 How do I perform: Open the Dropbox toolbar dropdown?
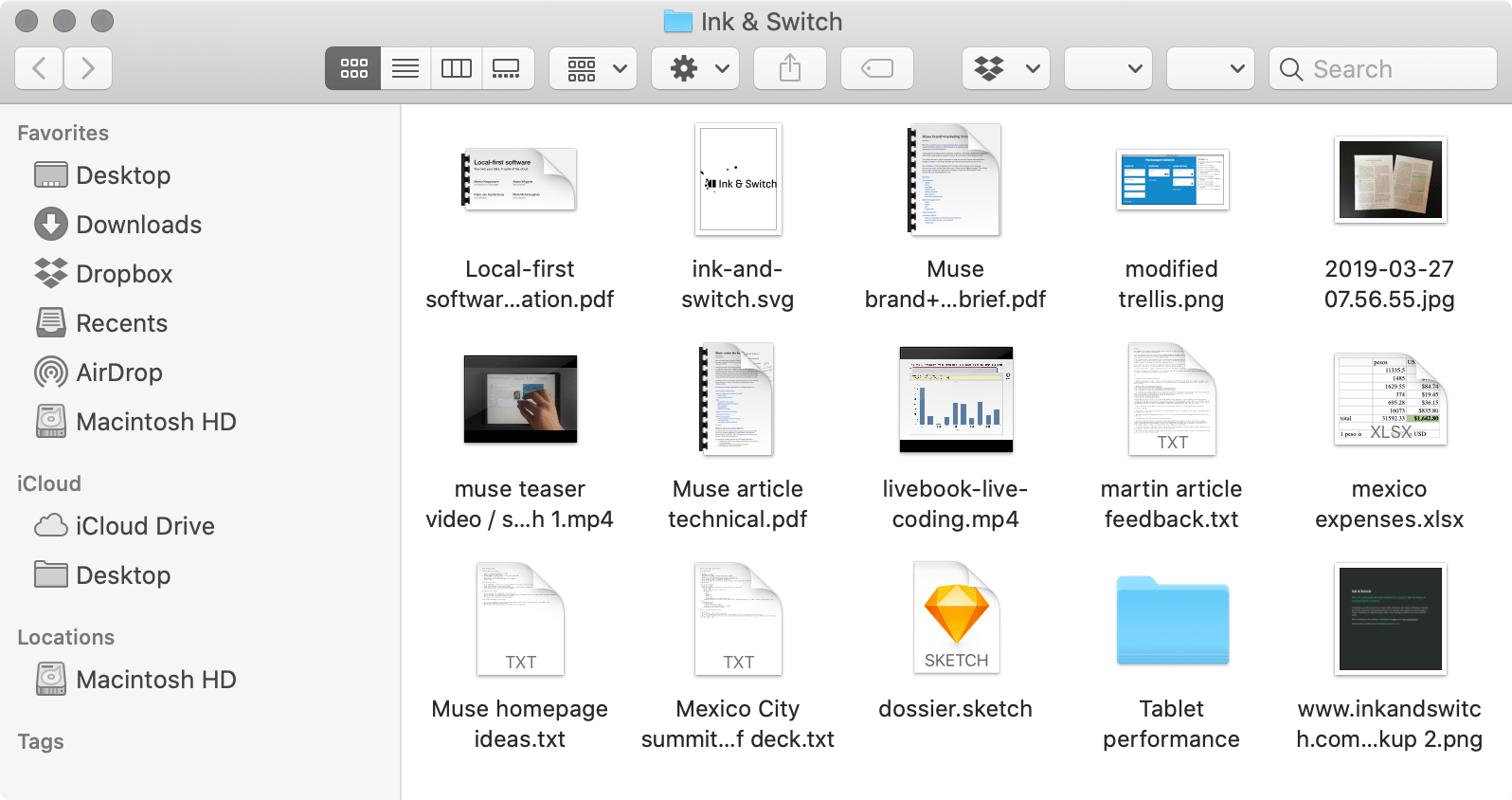1006,68
